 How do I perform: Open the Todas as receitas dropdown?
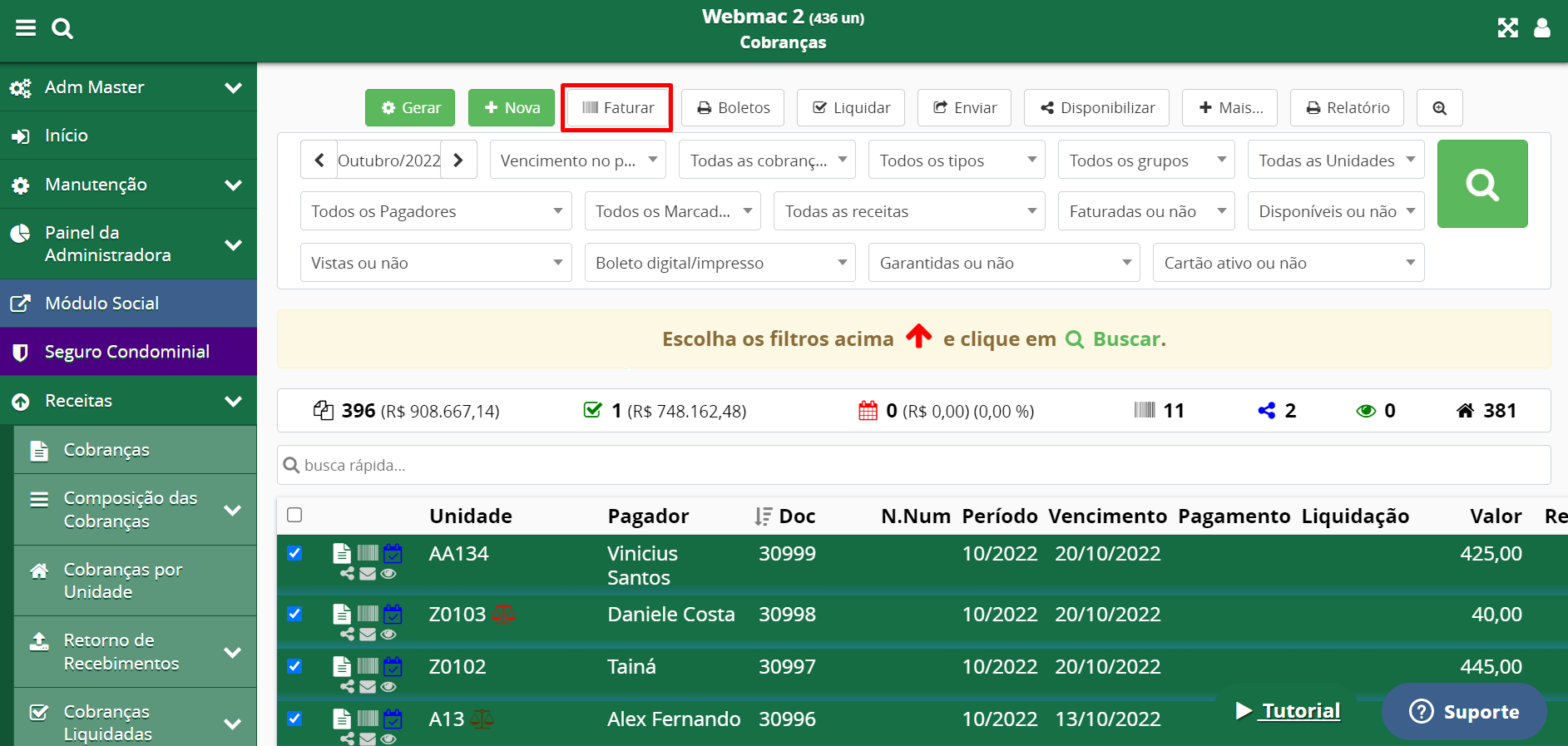[910, 211]
